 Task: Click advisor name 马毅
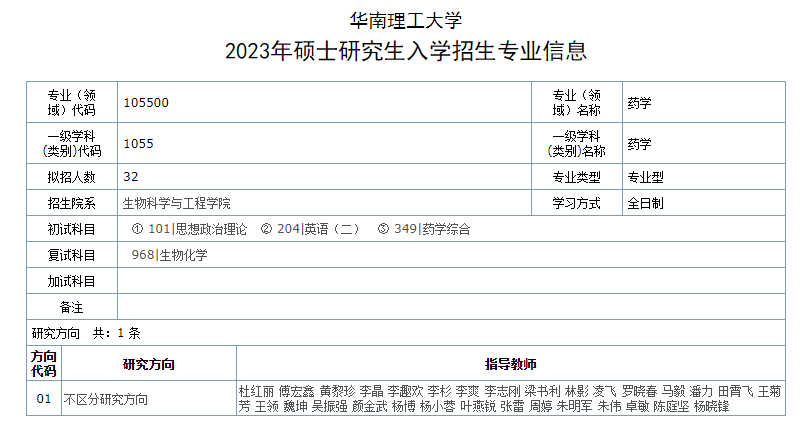click(x=674, y=391)
